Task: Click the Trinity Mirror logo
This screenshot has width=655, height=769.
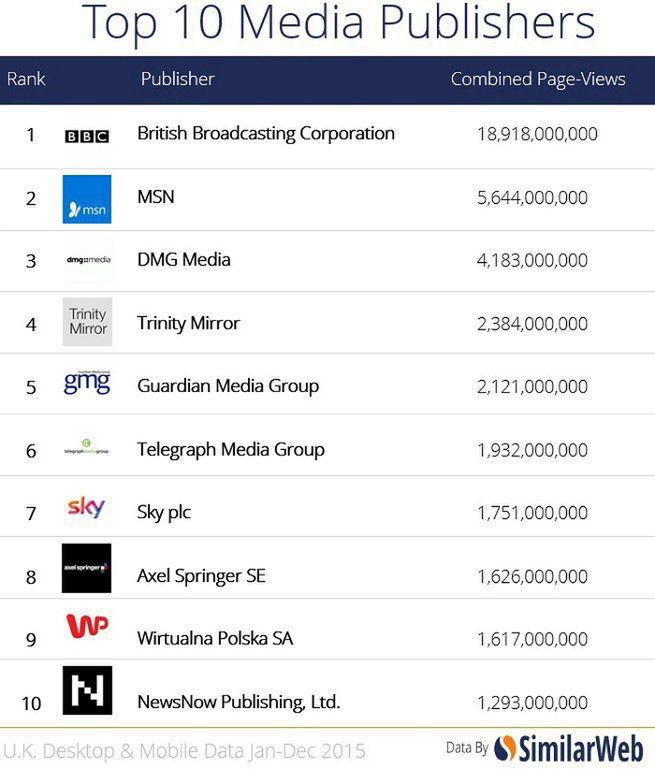Action: [x=87, y=322]
